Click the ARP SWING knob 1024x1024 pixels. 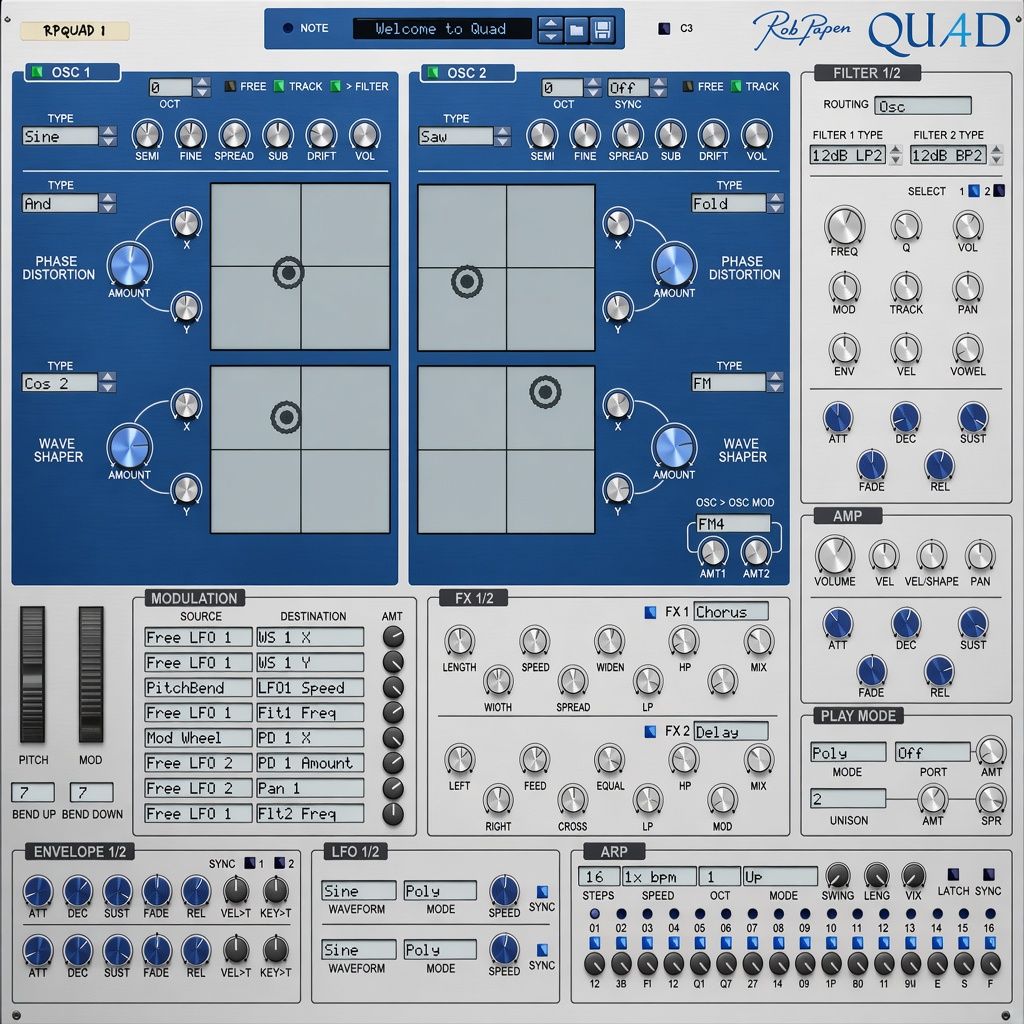(837, 876)
